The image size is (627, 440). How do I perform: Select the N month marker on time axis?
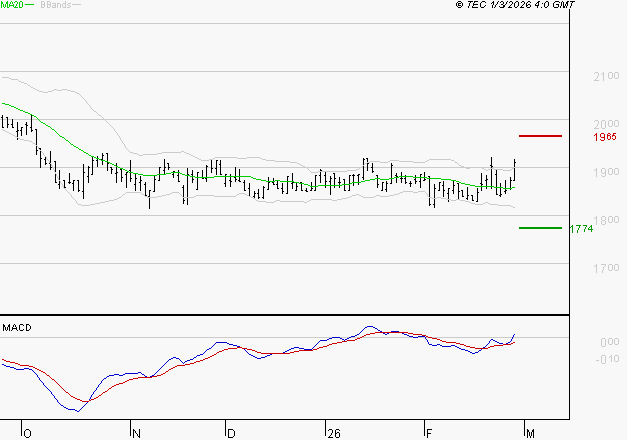click(134, 433)
